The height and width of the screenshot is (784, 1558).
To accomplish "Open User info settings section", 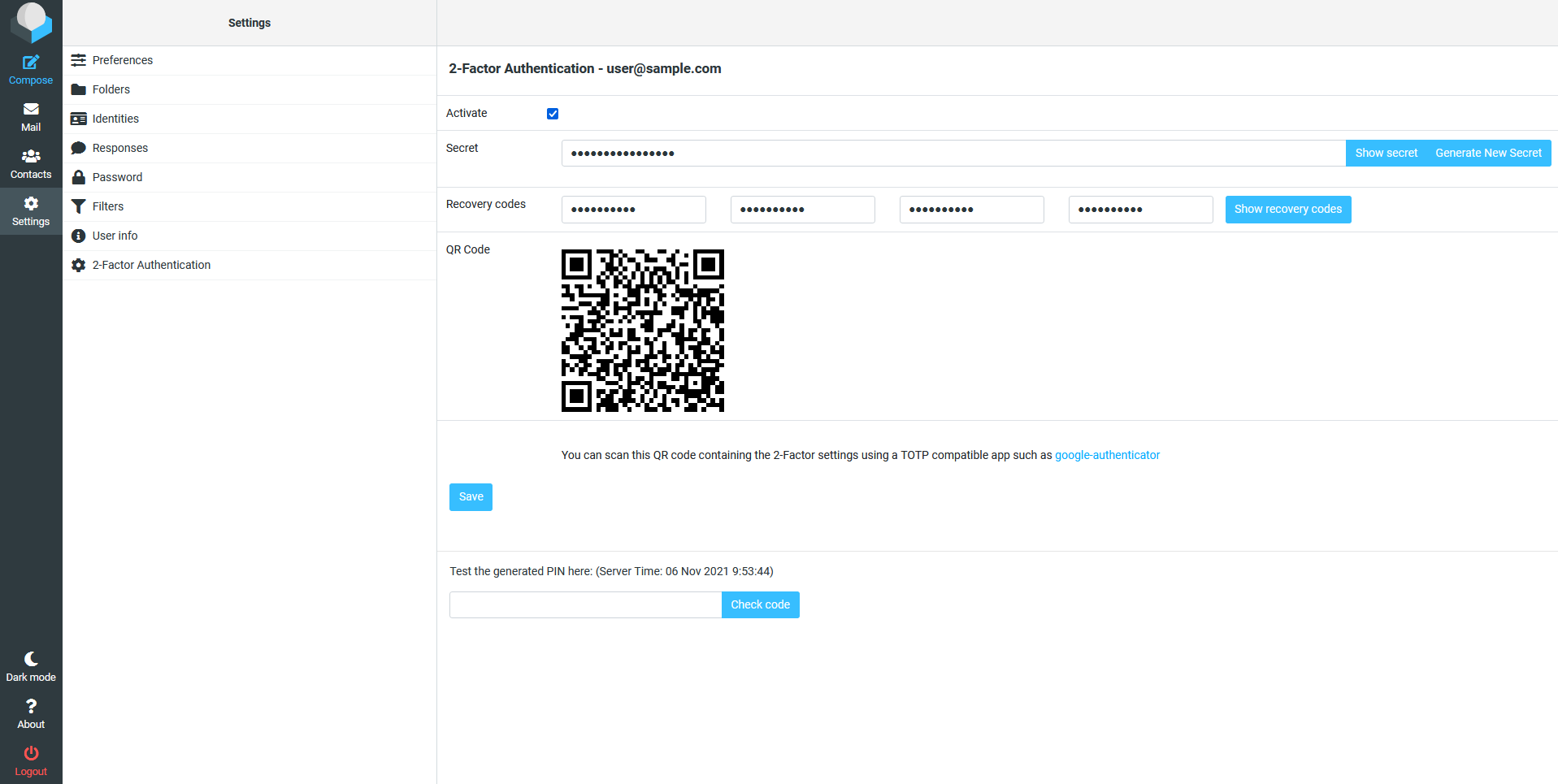I will click(250, 236).
